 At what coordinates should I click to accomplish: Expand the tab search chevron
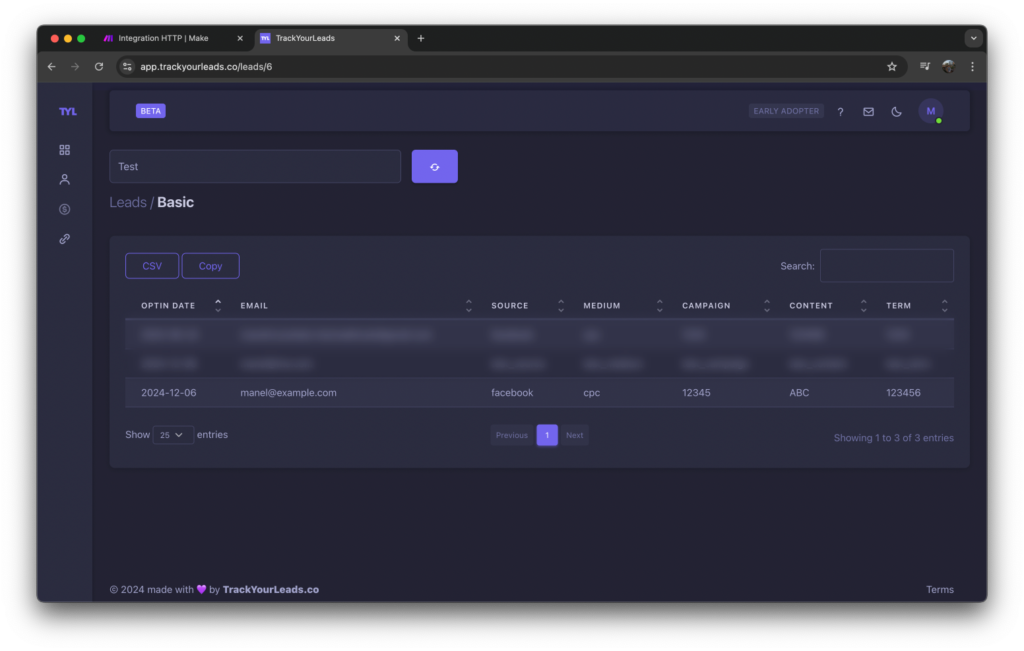point(974,39)
